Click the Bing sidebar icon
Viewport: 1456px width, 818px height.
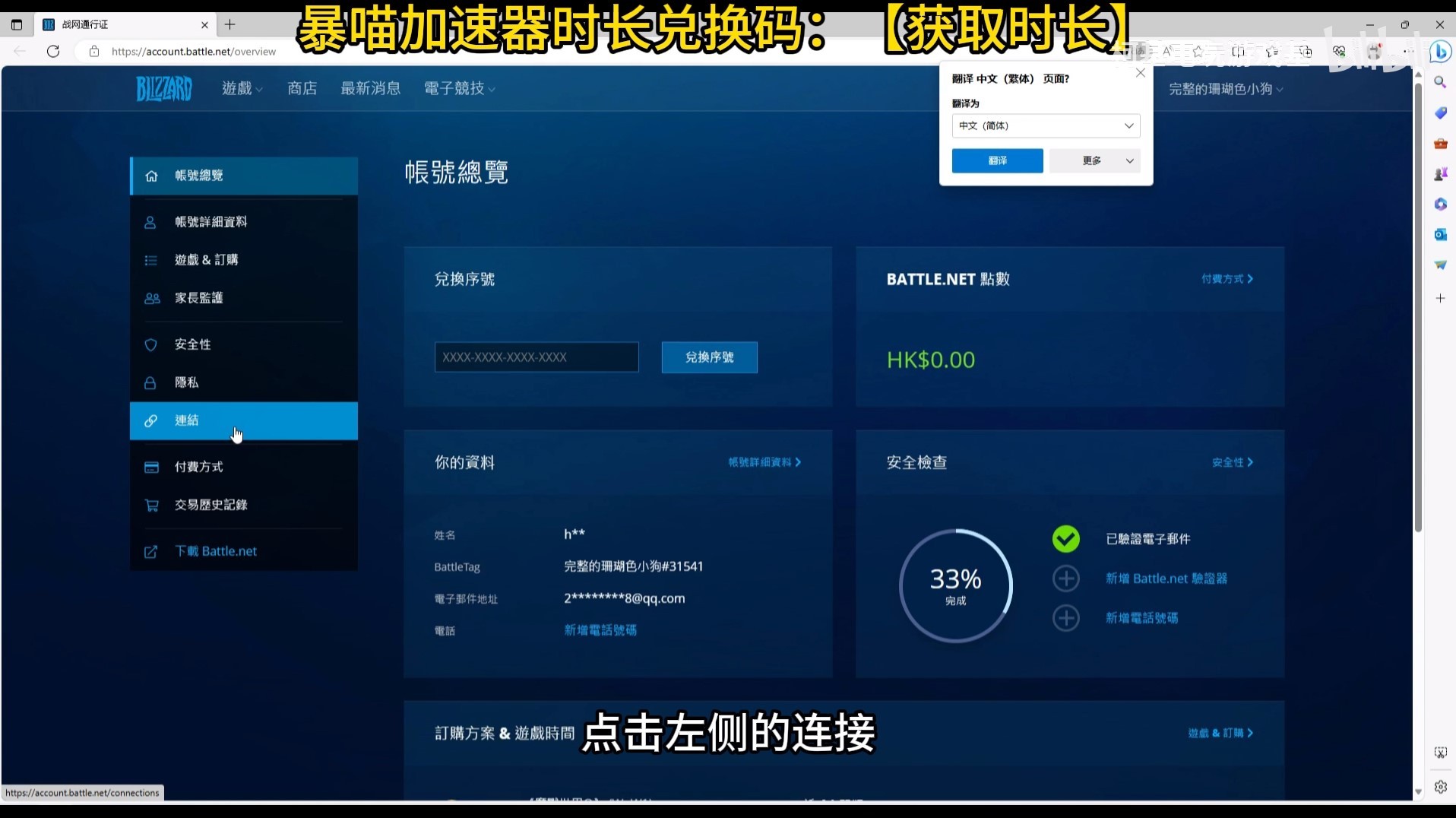point(1440,51)
